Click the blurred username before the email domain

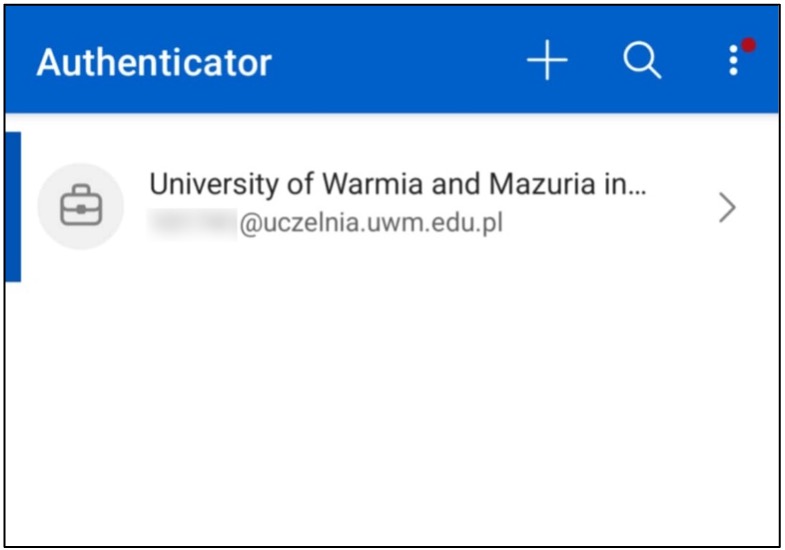click(x=192, y=223)
